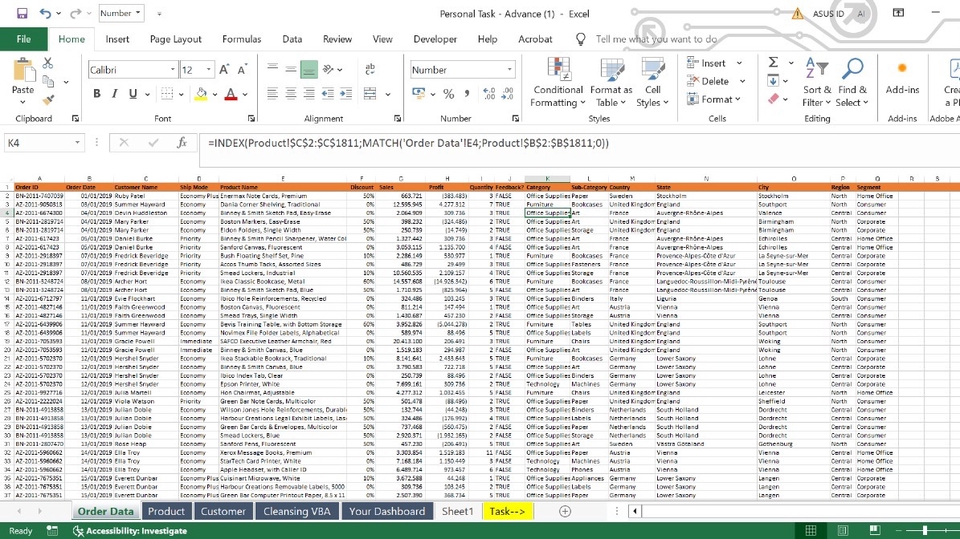The height and width of the screenshot is (539, 960).
Task: Increase font size with larger A icon
Action: point(224,69)
